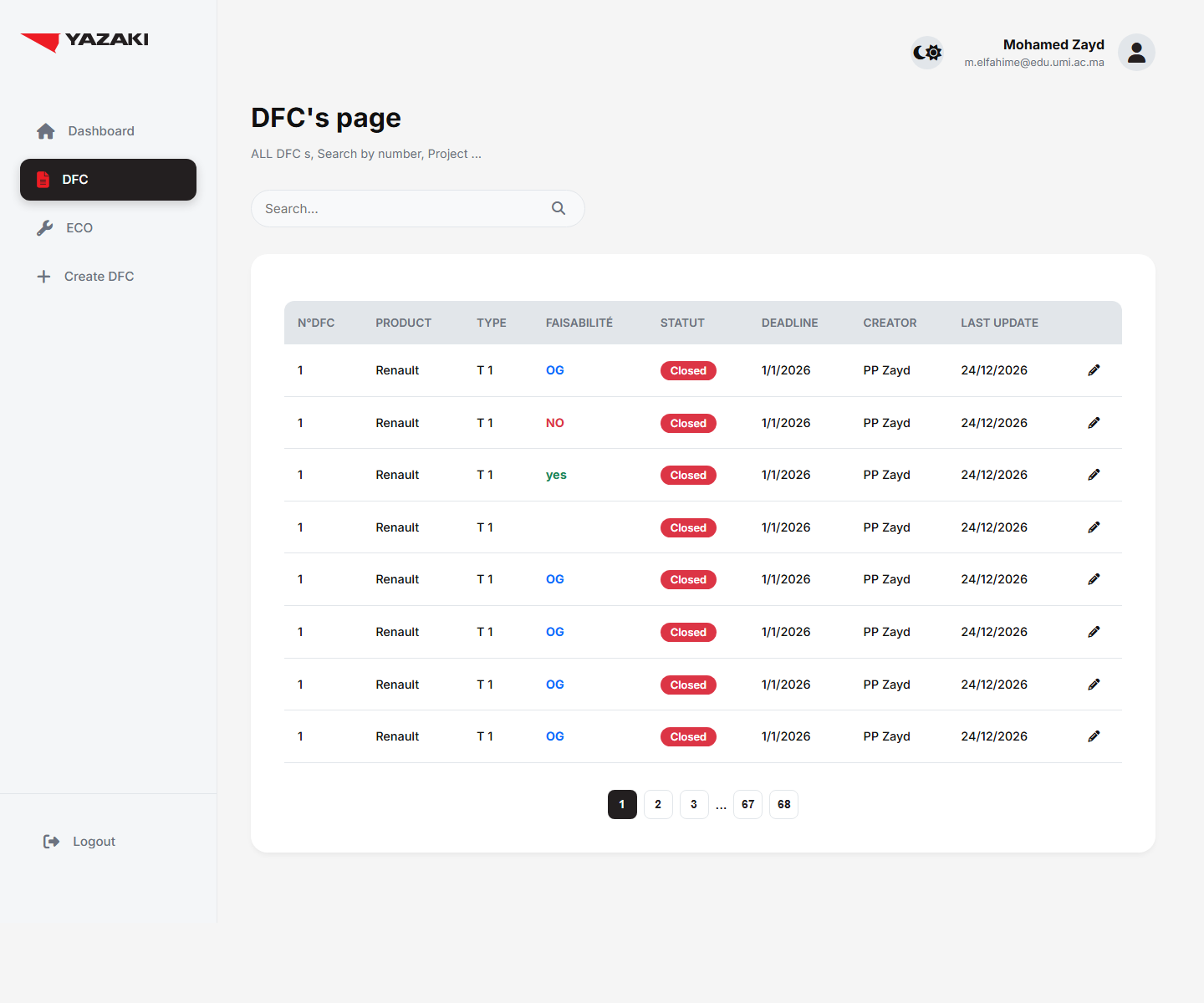Go to pagination page 67
This screenshot has height=1003, width=1204.
point(747,804)
